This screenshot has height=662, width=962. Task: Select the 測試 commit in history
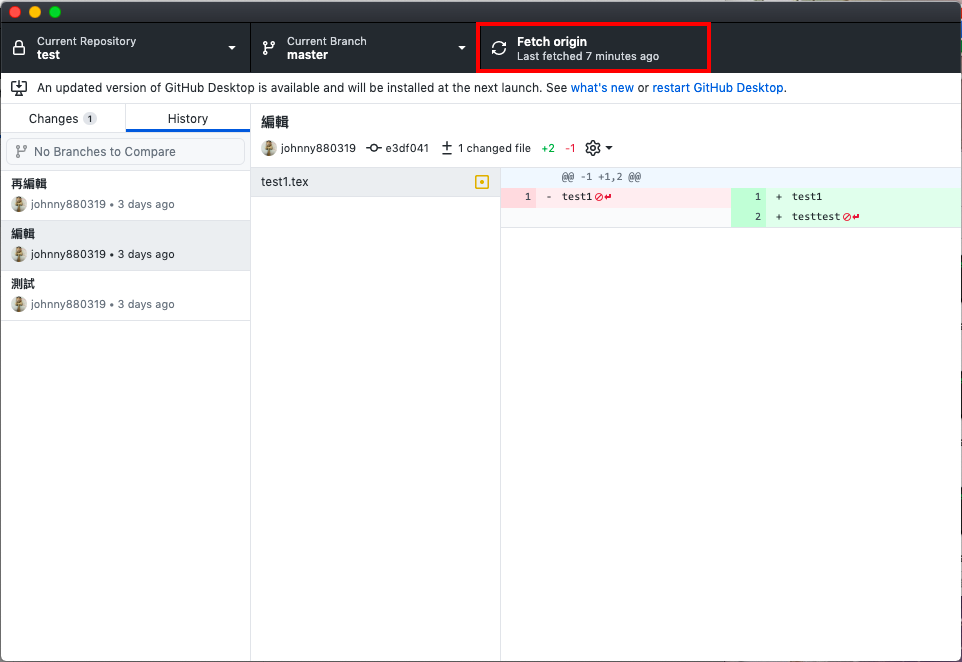[x=125, y=295]
